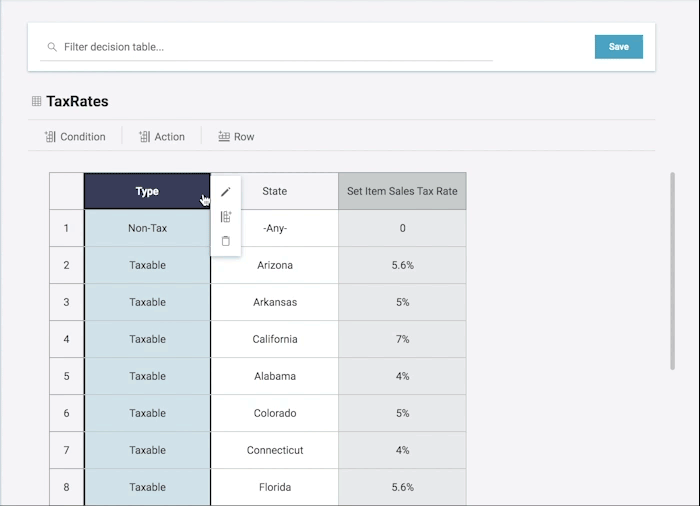This screenshot has width=700, height=506.
Task: Select the State column header
Action: point(274,191)
